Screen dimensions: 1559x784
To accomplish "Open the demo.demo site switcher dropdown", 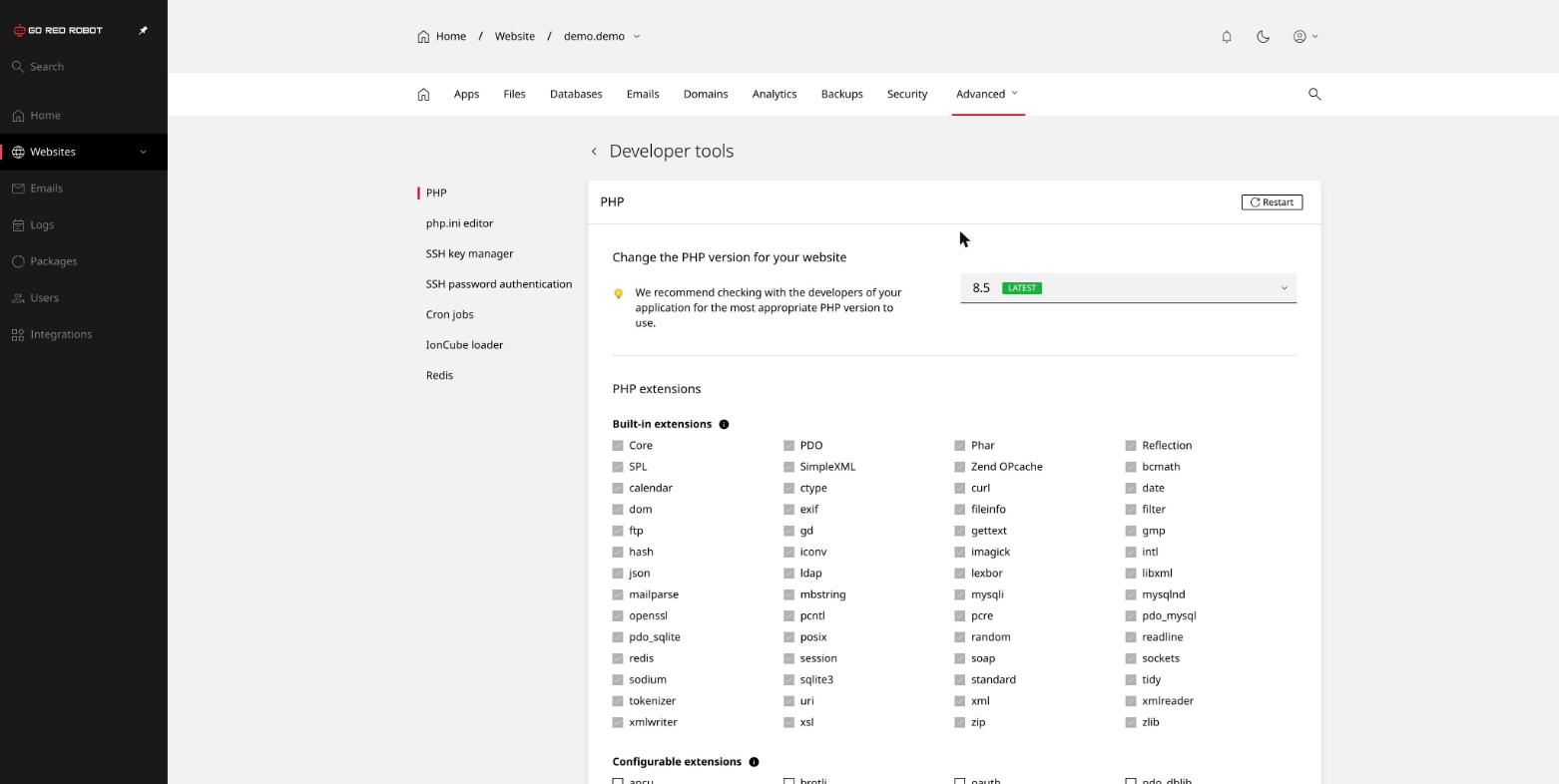I will [x=602, y=36].
